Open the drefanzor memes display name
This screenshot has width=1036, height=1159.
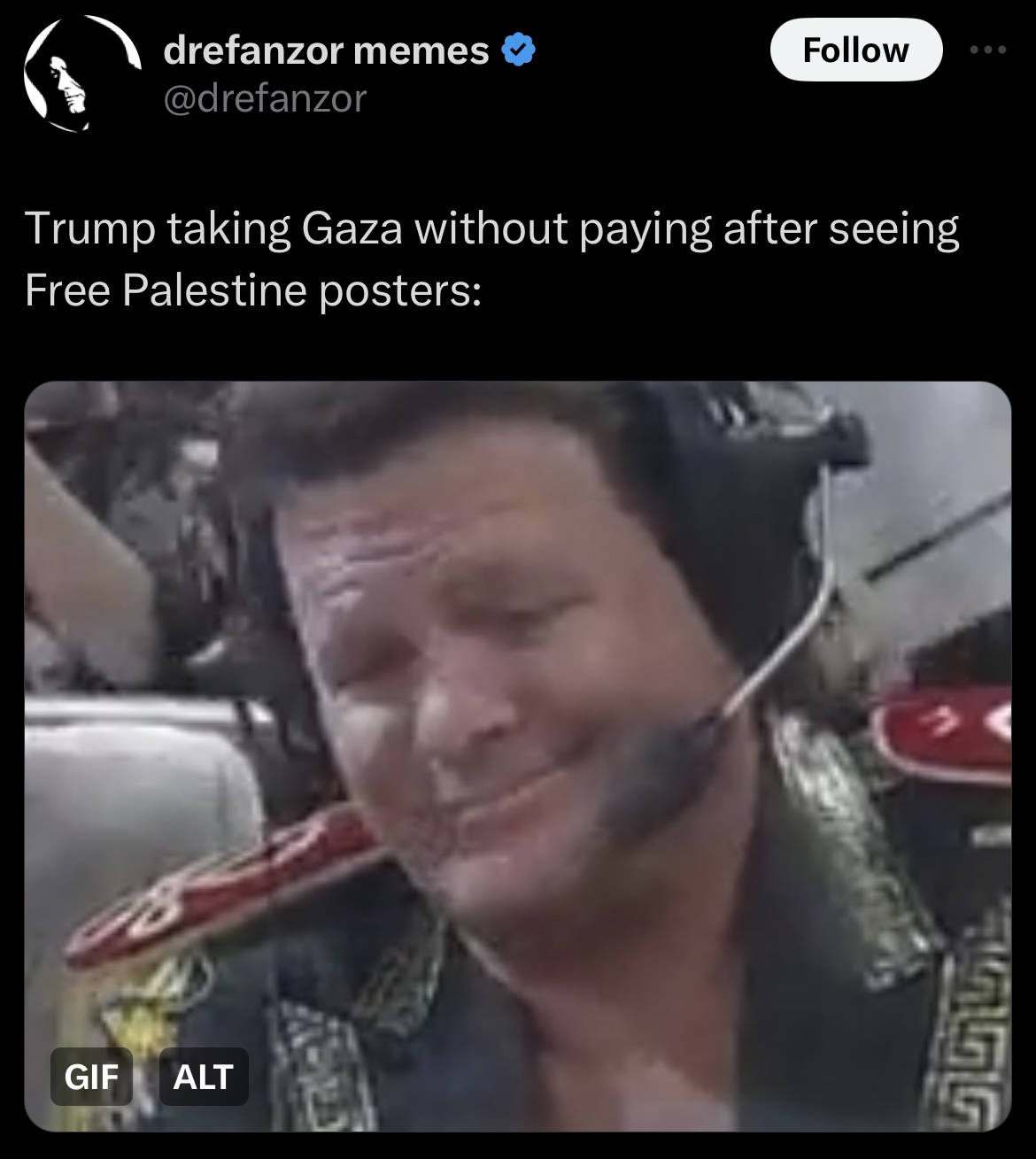point(327,51)
